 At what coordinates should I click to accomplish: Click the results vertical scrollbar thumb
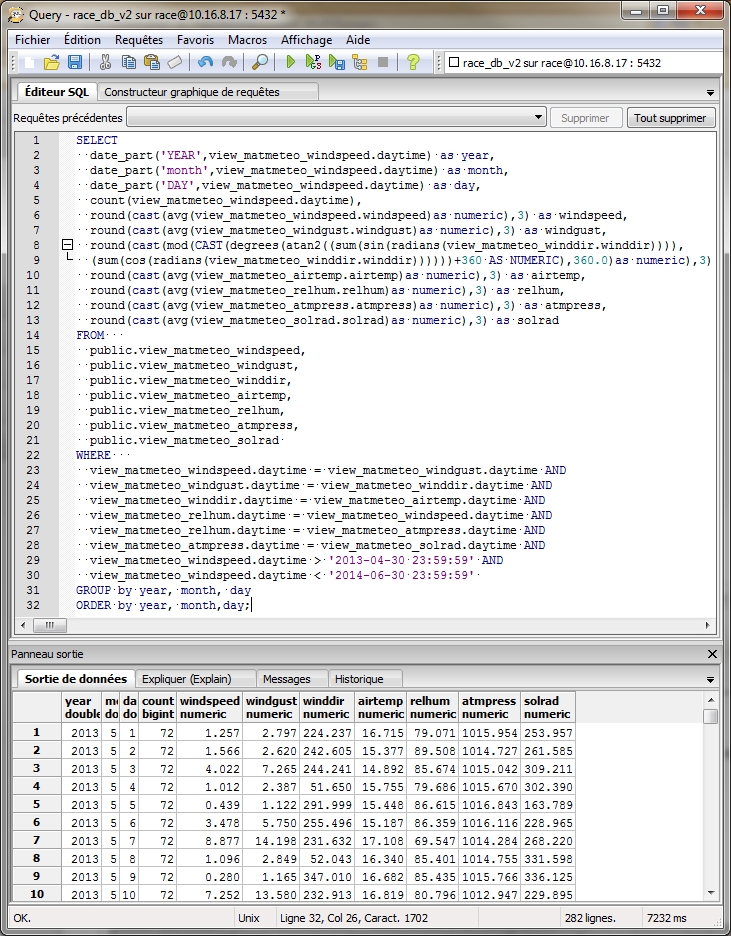pos(711,716)
